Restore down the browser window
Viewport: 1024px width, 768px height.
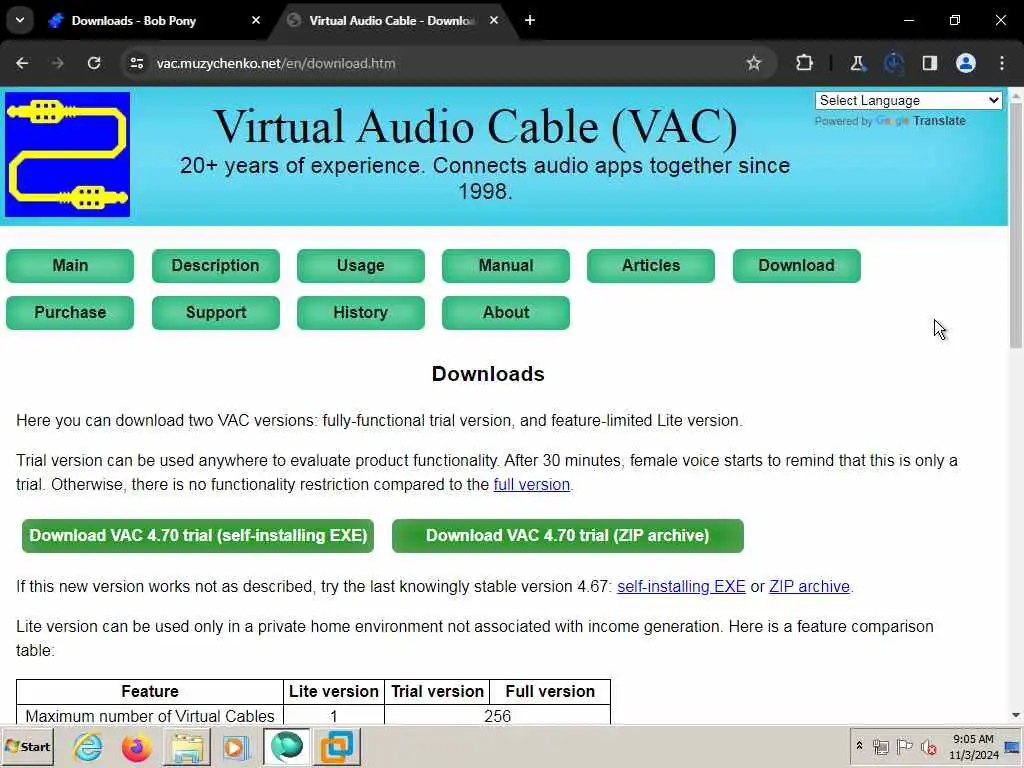pos(955,20)
